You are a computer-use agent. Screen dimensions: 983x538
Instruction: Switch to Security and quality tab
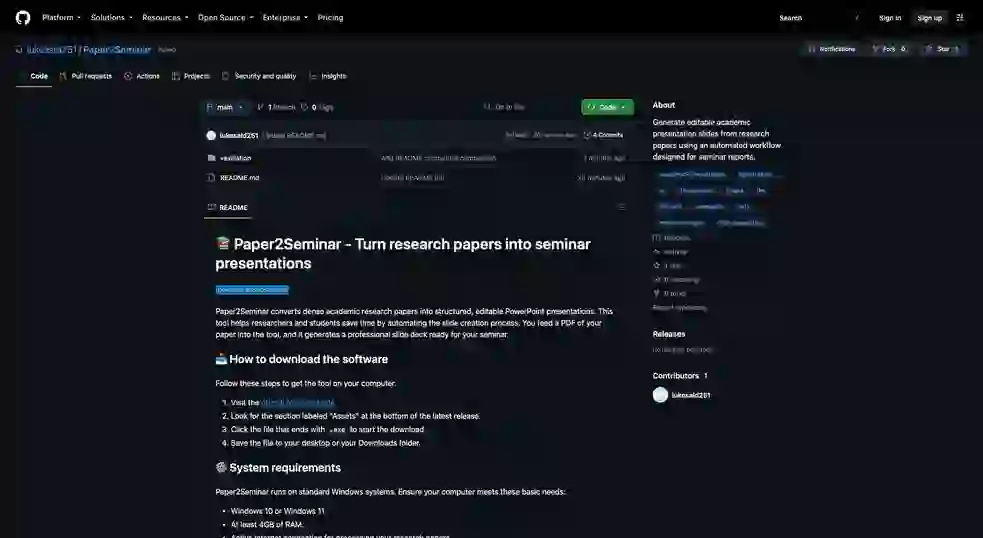(259, 76)
